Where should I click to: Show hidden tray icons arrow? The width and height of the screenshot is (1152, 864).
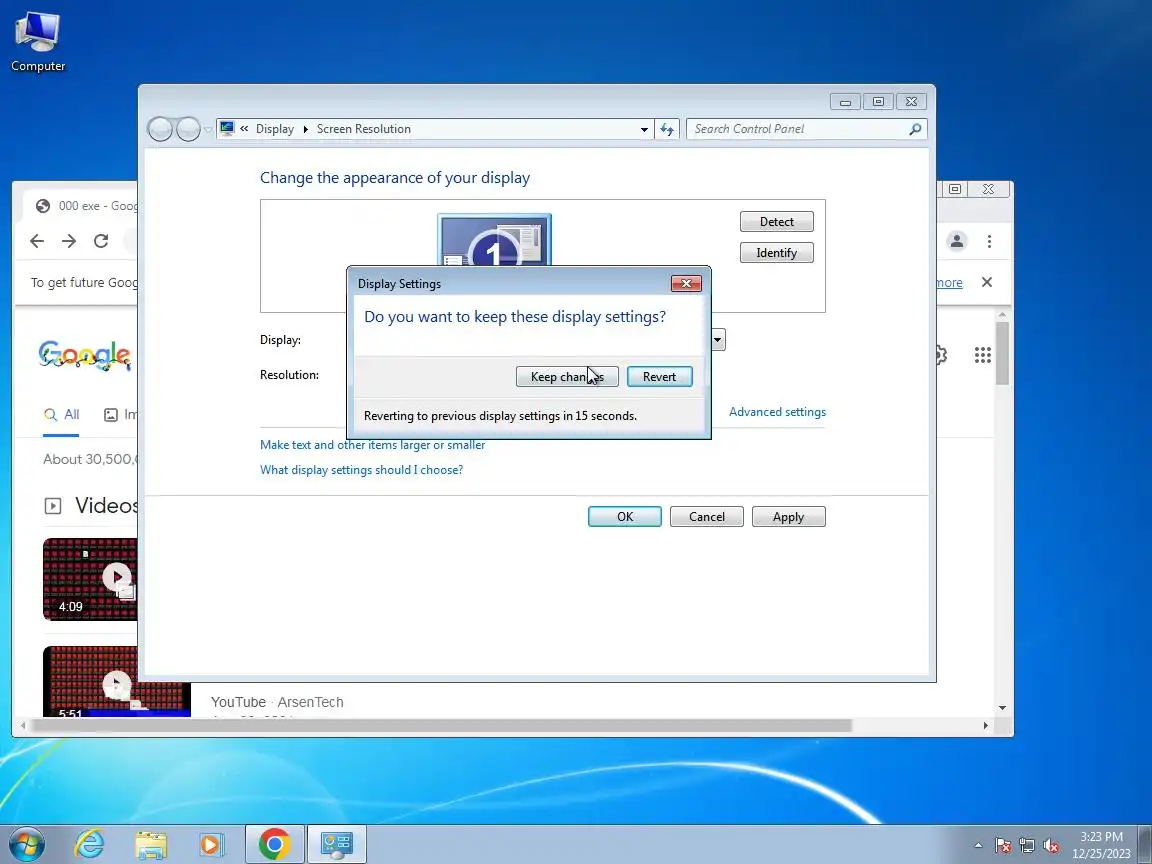click(978, 846)
